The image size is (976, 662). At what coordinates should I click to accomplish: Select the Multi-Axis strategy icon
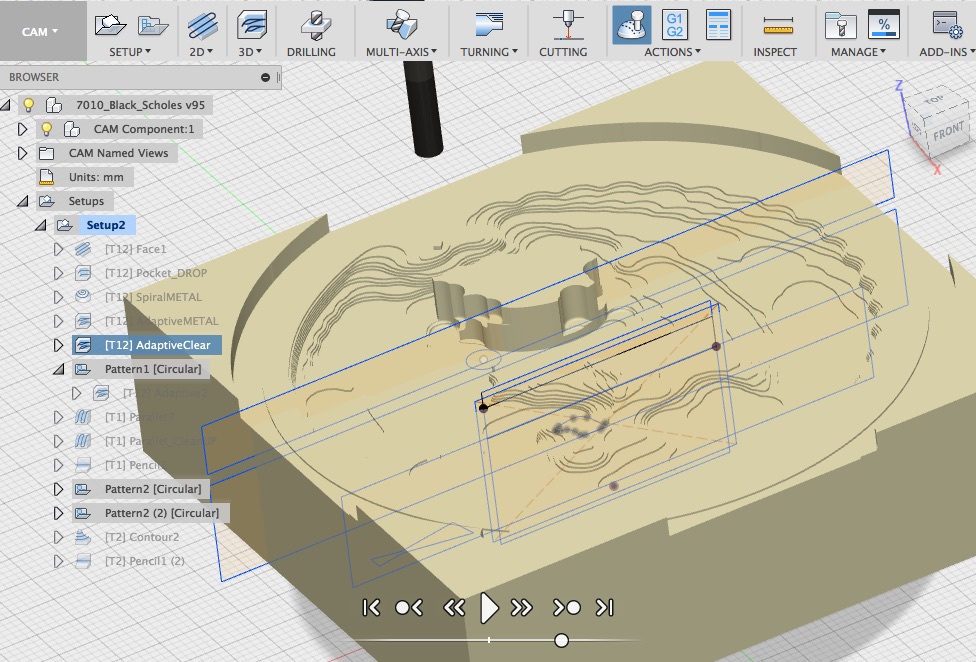[x=401, y=25]
